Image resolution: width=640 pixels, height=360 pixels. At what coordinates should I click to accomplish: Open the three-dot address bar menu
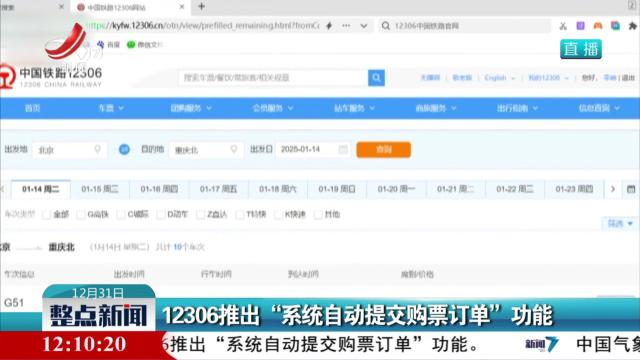click(346, 26)
